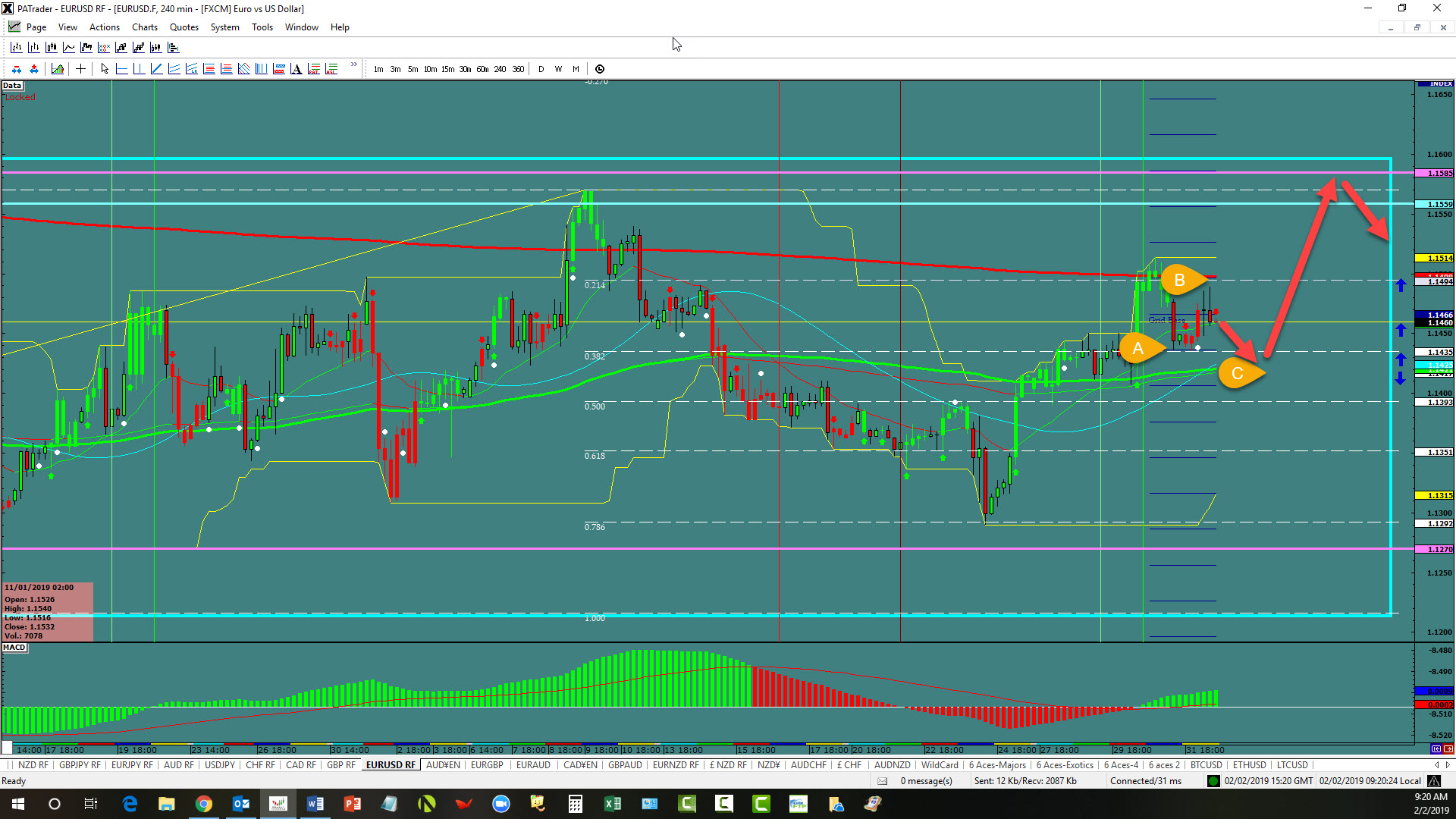Switch to AUDNZD page tab
This screenshot has height=819, width=1456.
point(892,764)
